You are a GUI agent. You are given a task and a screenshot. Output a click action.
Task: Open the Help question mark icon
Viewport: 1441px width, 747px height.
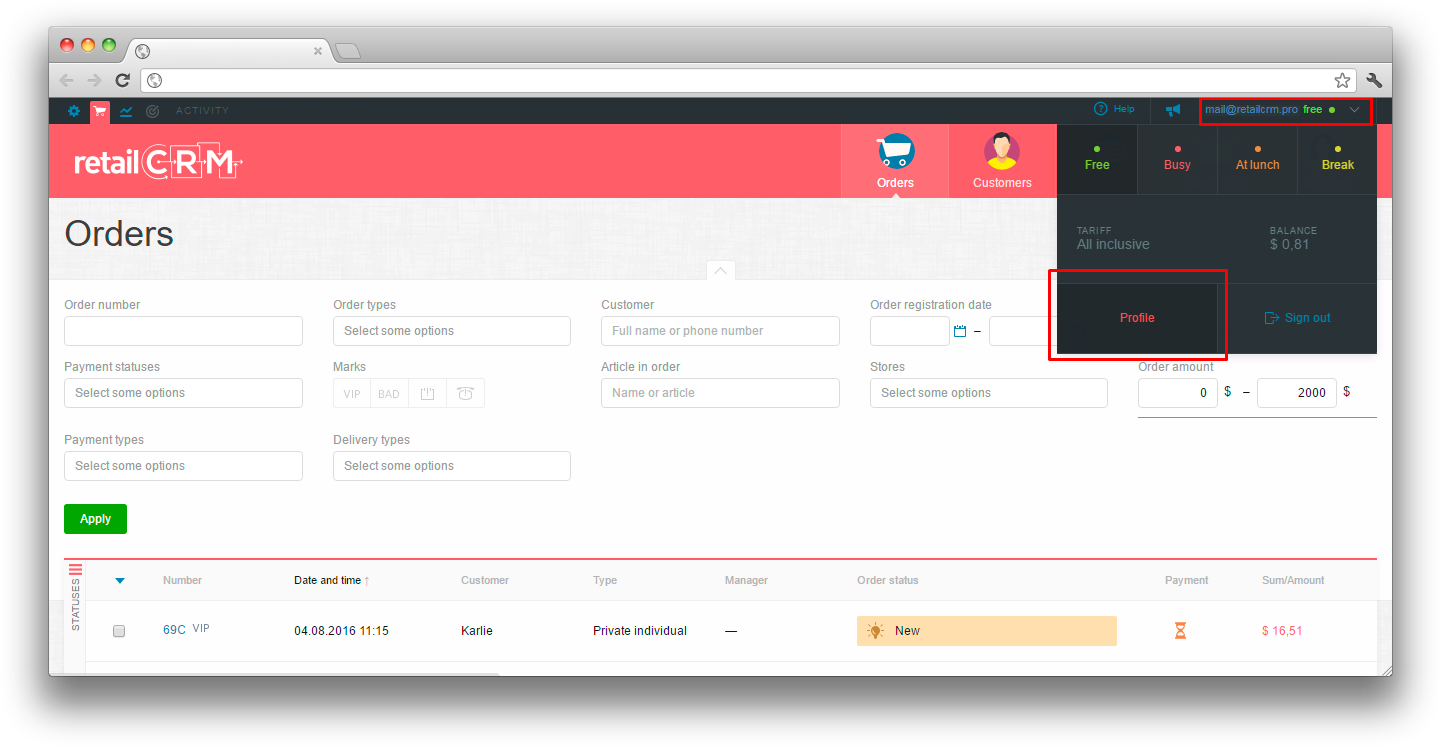click(x=1101, y=109)
